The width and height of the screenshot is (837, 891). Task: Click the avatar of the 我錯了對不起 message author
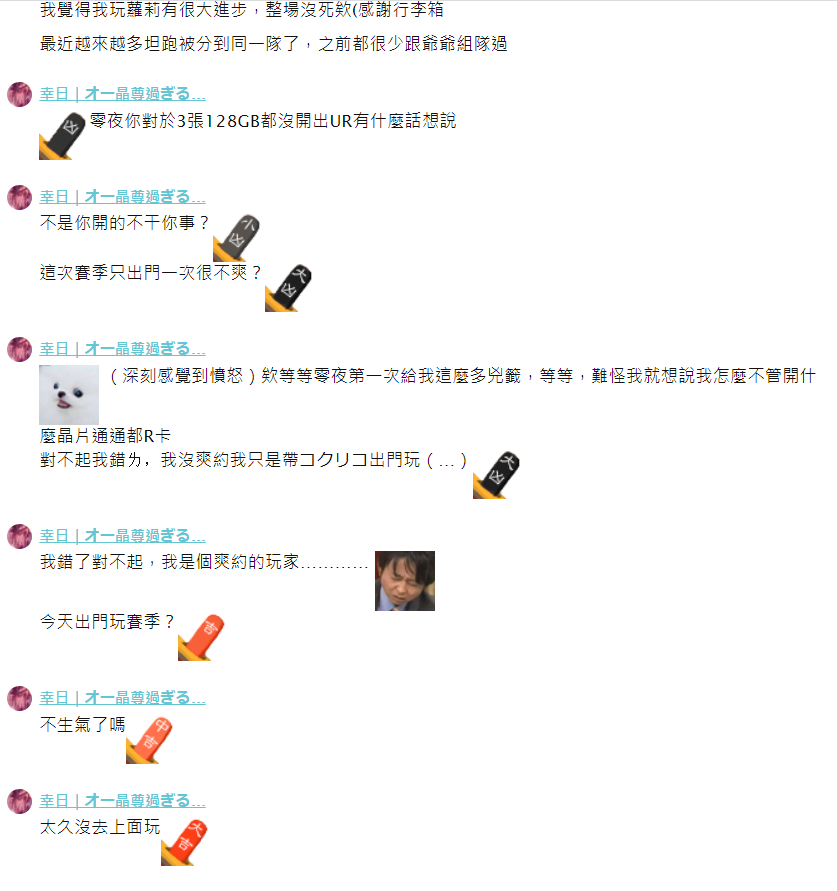pos(19,536)
